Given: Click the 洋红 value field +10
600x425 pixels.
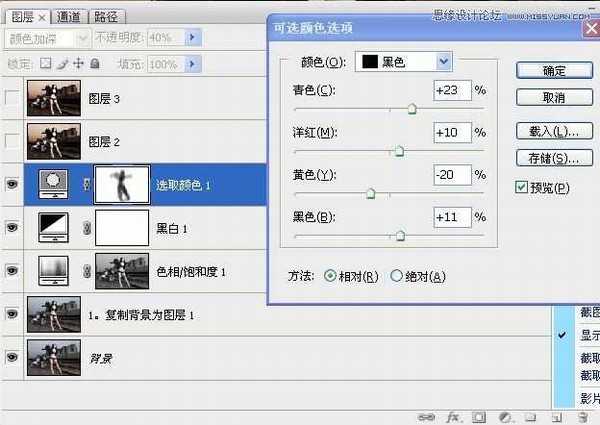Looking at the screenshot, I should pos(452,133).
